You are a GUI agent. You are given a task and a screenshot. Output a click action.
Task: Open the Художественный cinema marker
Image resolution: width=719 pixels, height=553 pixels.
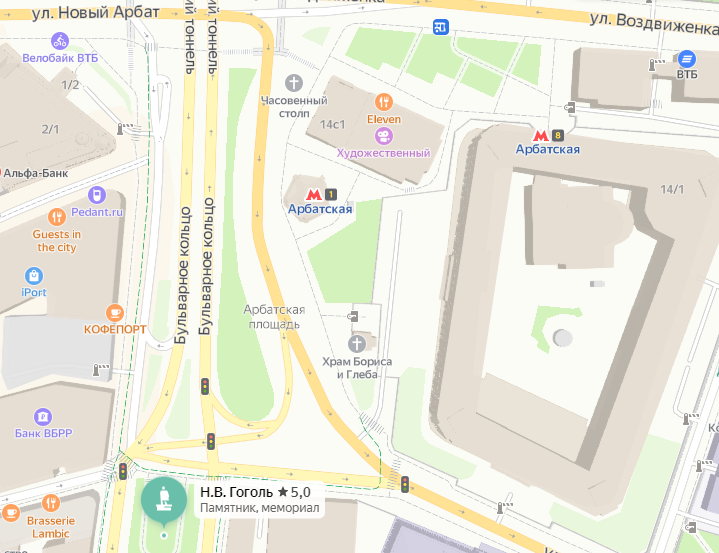click(x=384, y=136)
